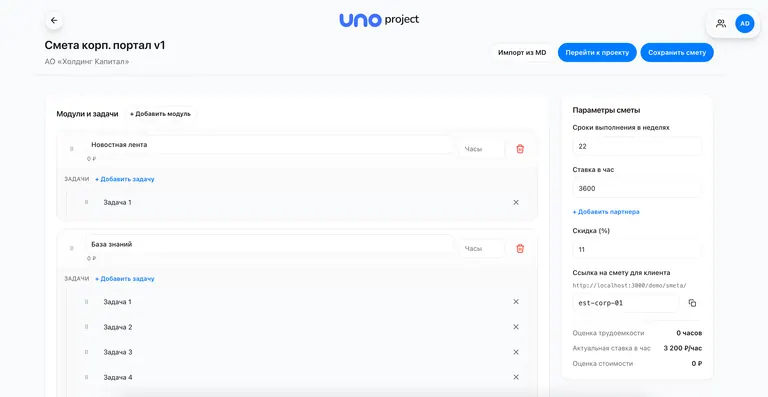Screen dimensions: 768x397
Task: Add a module with Добавить модуль
Action: pos(160,114)
